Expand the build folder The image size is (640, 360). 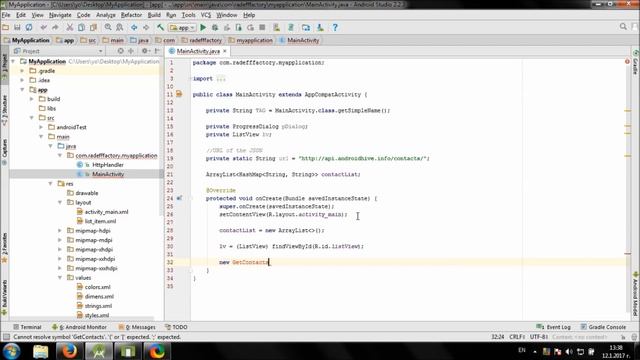pyautogui.click(x=31, y=99)
